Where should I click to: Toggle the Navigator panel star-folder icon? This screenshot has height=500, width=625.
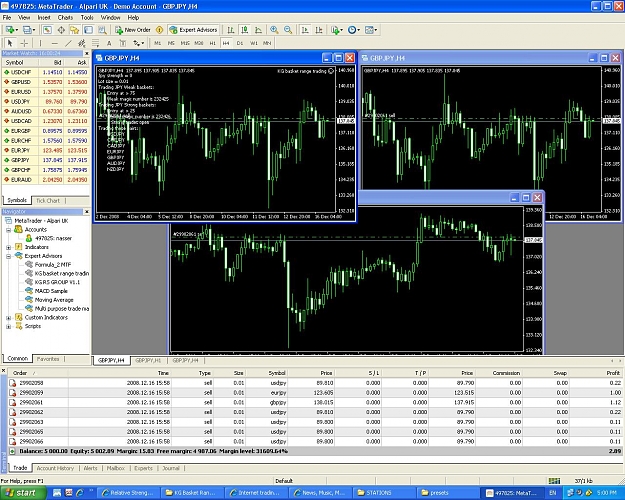tap(75, 30)
